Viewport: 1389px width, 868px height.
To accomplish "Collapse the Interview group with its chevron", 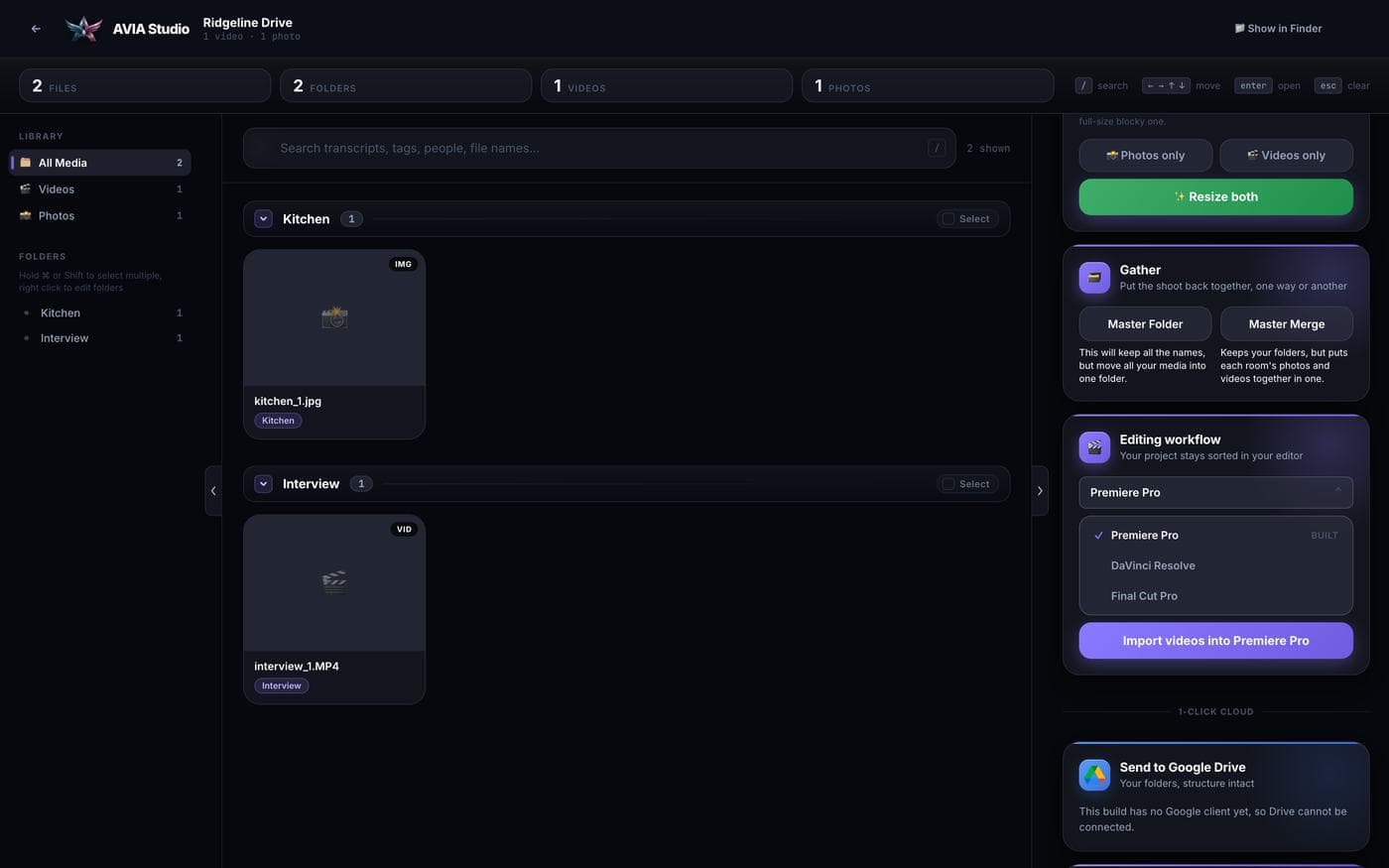I will (264, 484).
